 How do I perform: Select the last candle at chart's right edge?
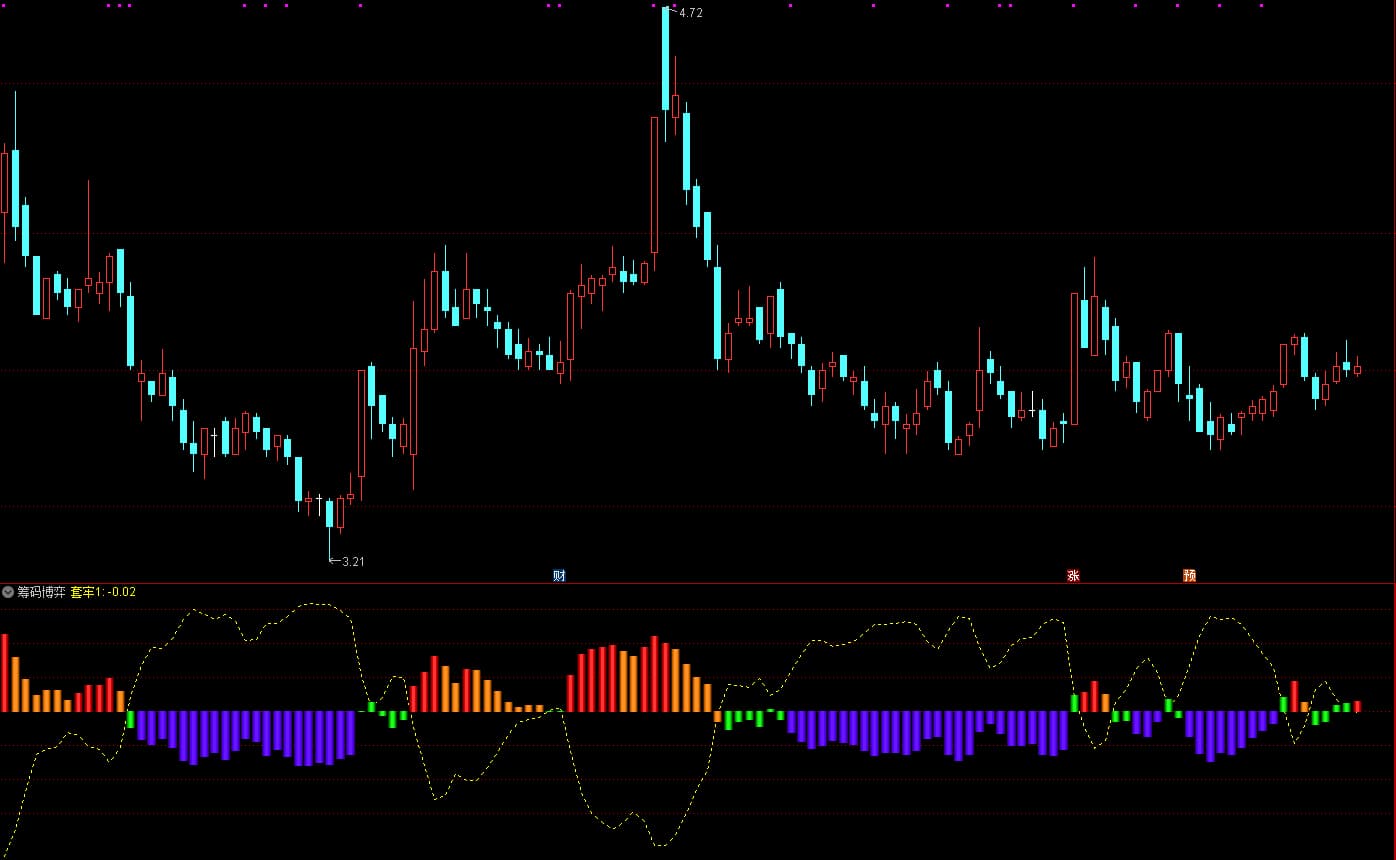pos(1357,369)
